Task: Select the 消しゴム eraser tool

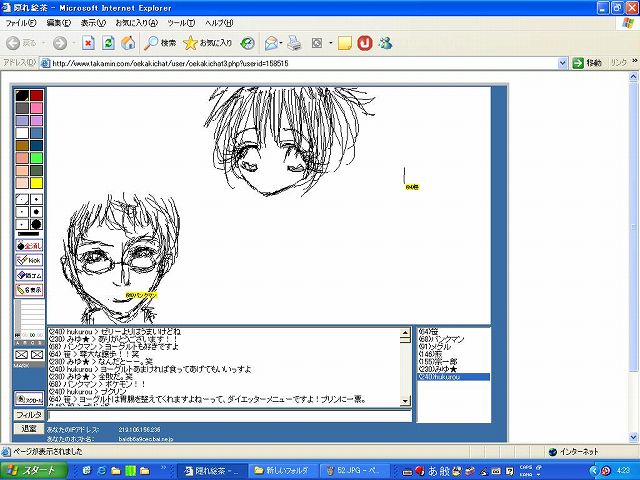Action: 29,275
